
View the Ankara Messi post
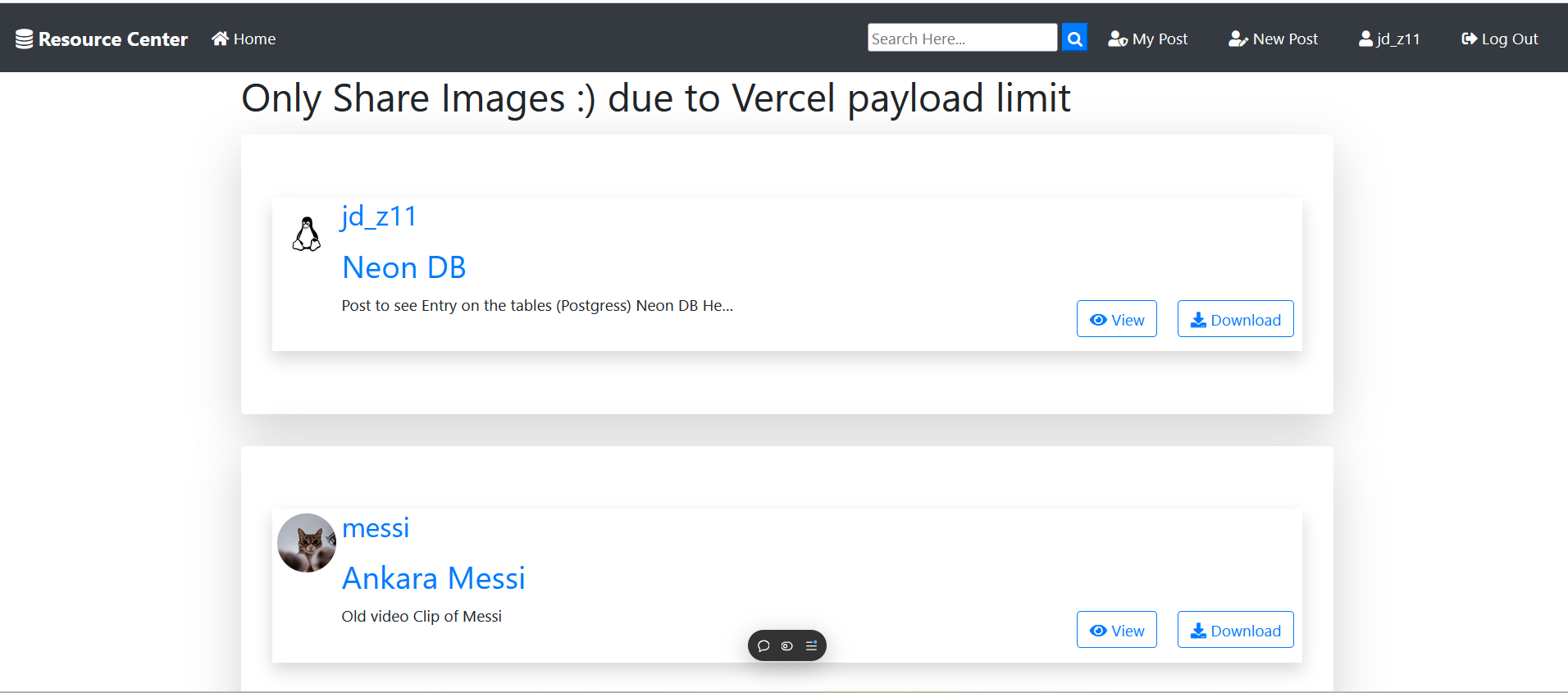coord(1116,630)
